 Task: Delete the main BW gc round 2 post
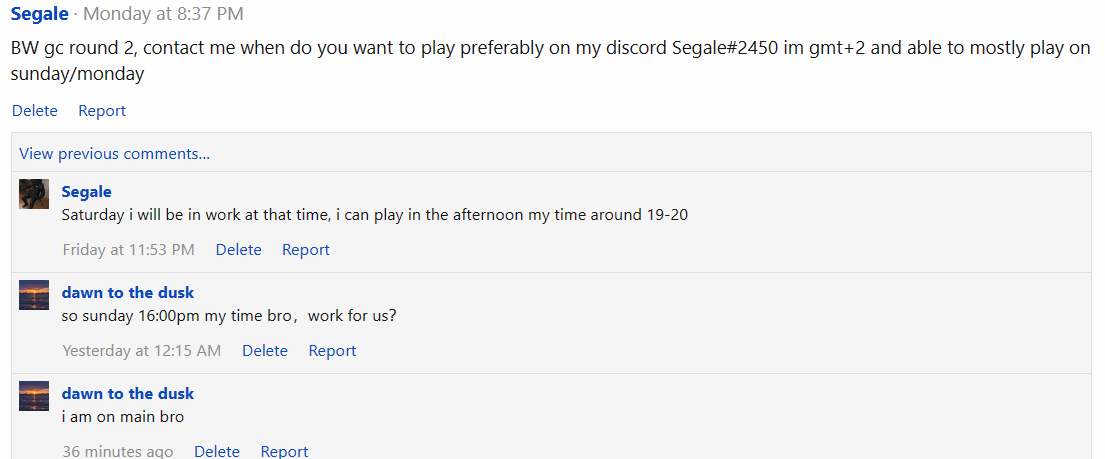[x=34, y=111]
